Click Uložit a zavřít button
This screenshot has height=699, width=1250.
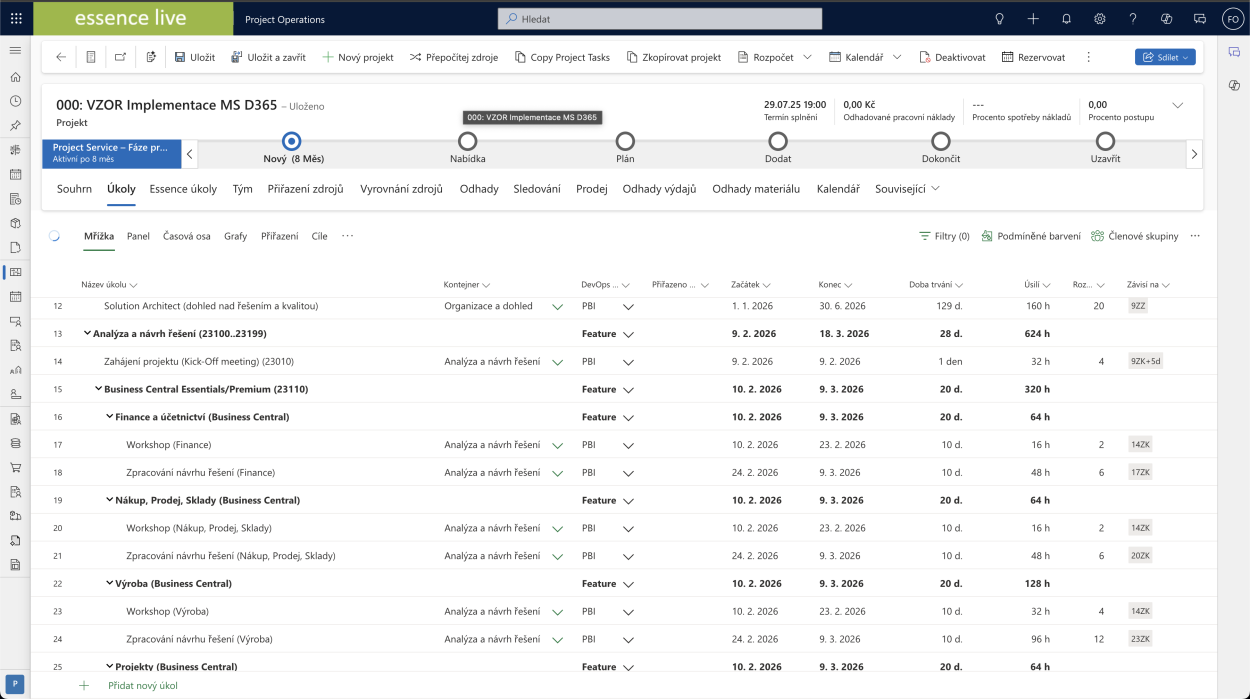[x=268, y=57]
